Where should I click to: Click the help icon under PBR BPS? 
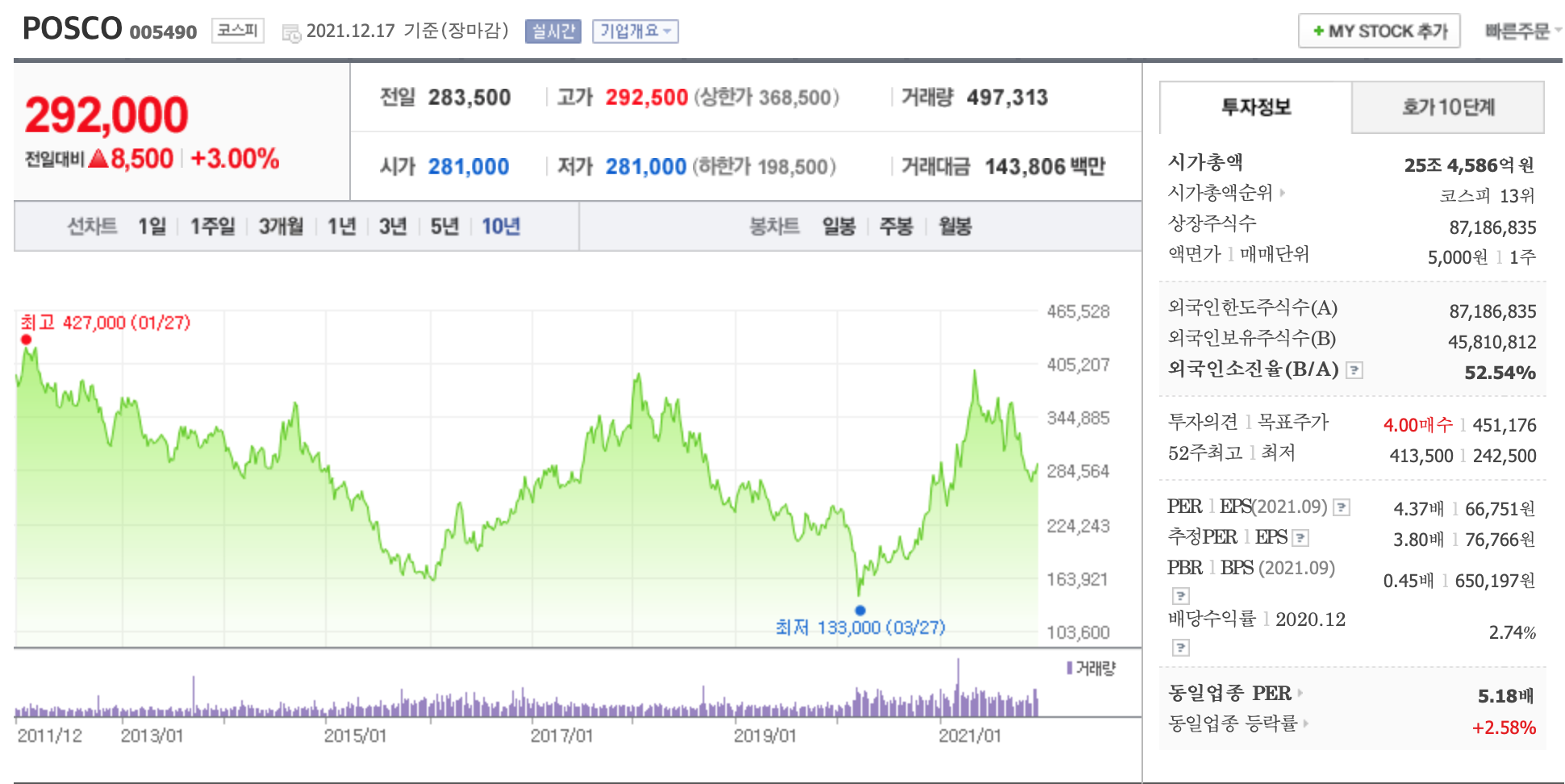coord(1181,596)
